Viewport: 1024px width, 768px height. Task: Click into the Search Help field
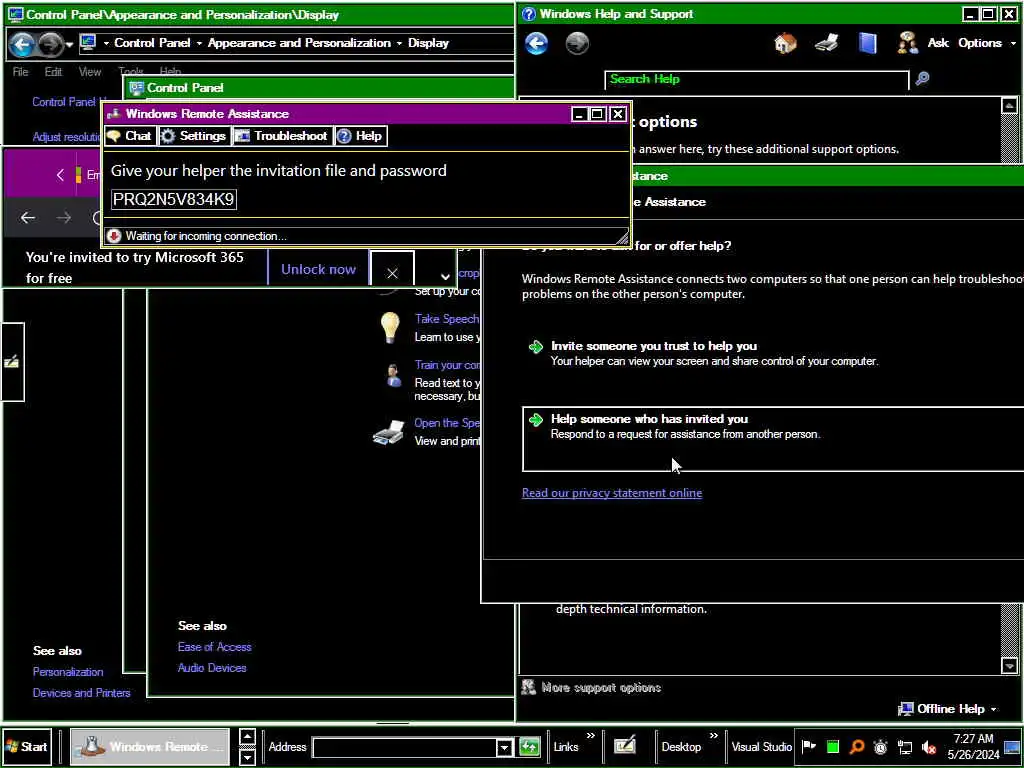coord(756,80)
